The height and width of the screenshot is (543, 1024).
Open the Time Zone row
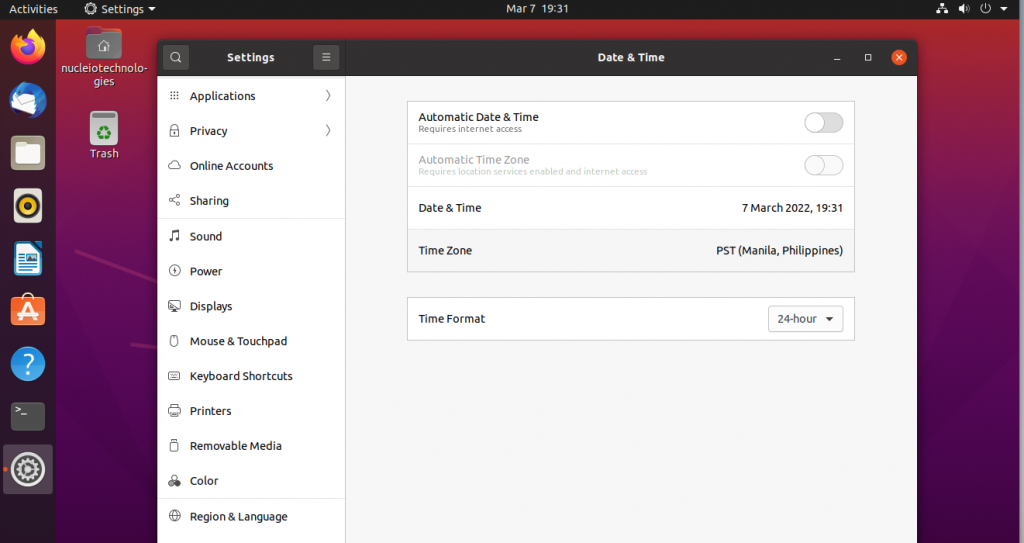pos(630,250)
